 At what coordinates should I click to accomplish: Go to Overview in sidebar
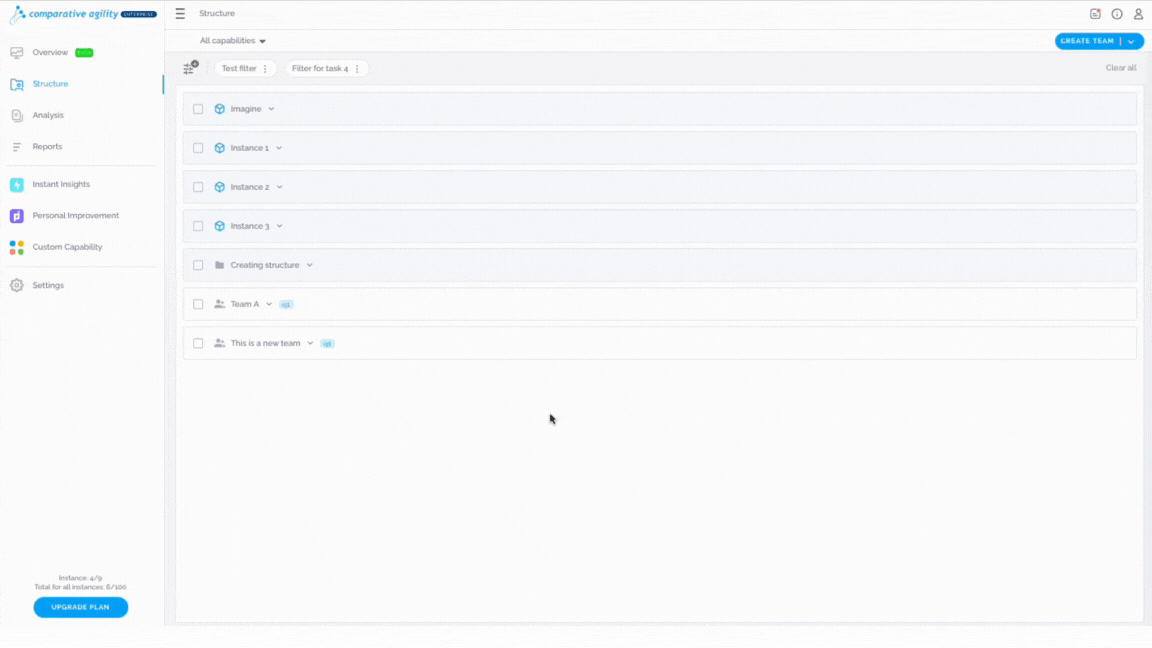50,52
